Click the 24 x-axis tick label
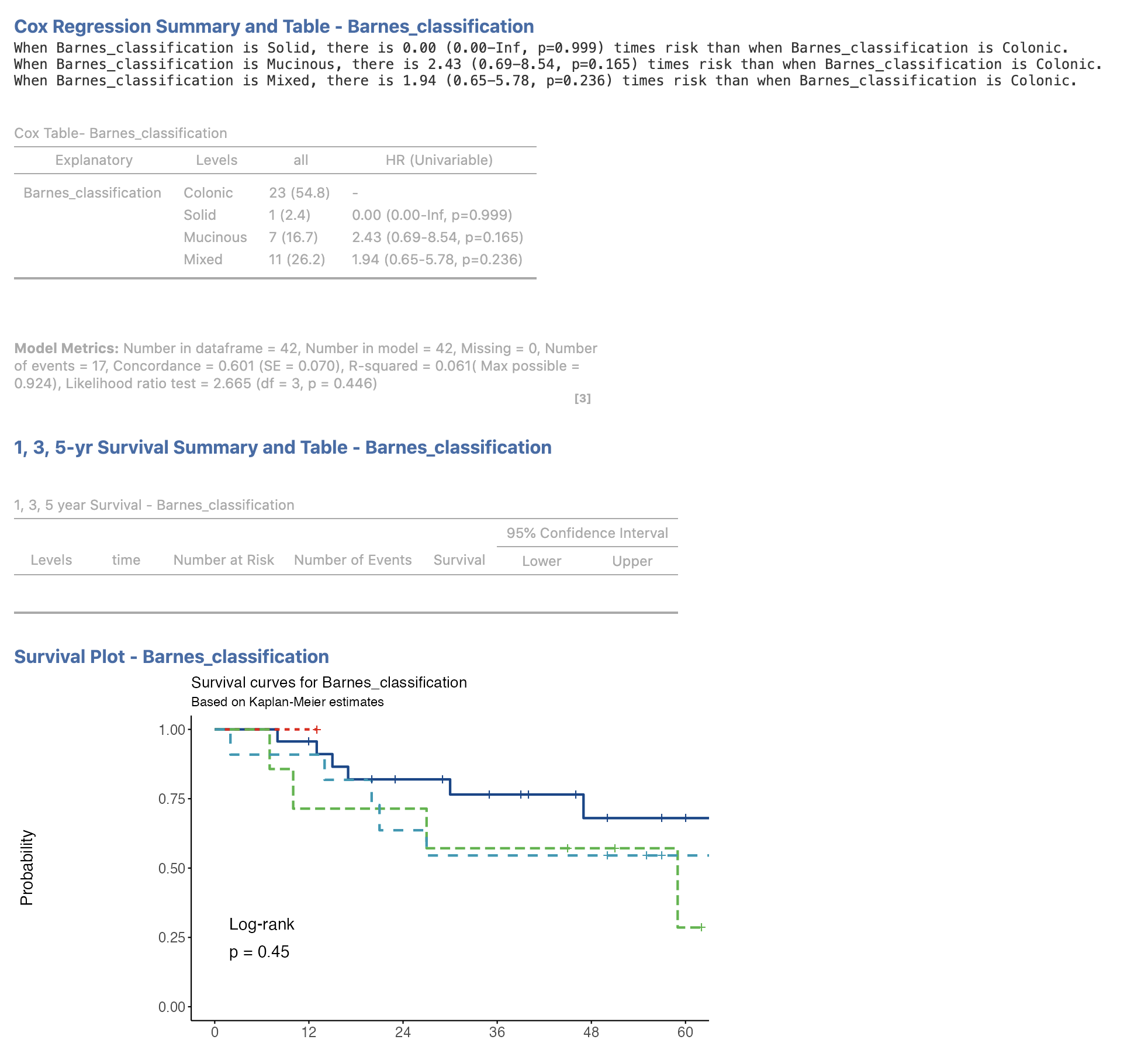The image size is (1148, 1043). click(403, 1032)
